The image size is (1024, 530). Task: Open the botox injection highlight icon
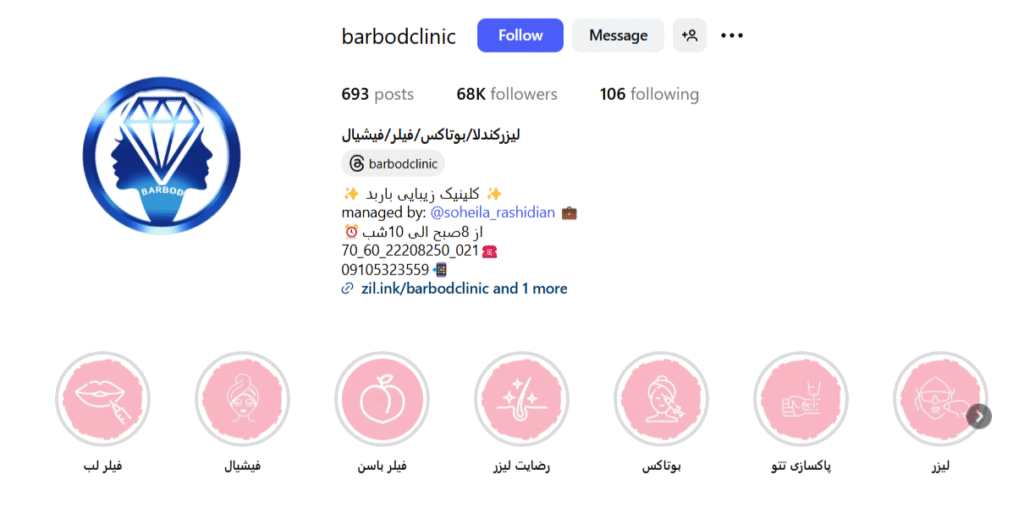[662, 399]
